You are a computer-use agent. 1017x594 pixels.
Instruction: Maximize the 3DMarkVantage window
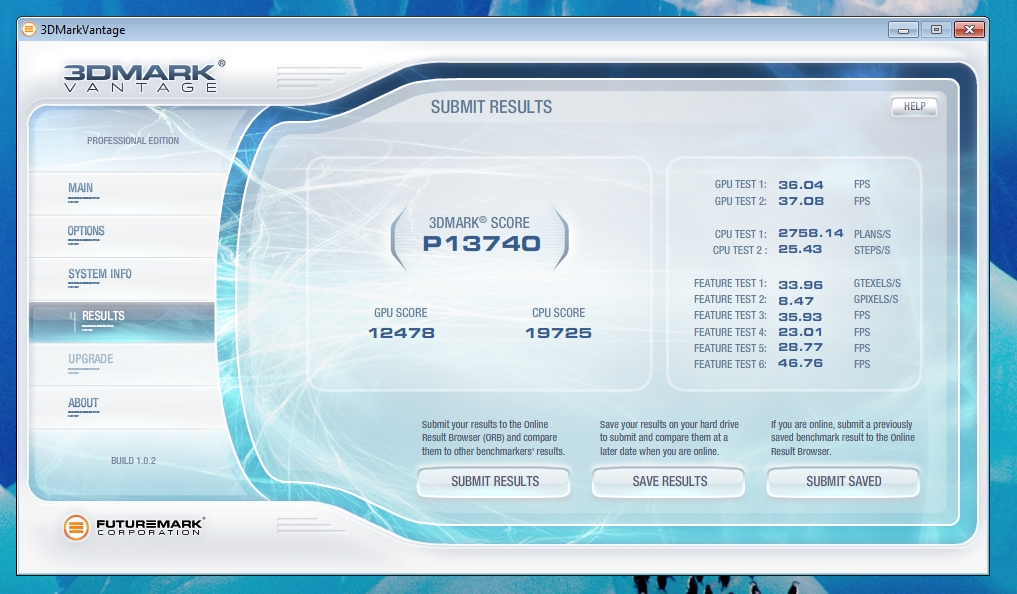click(936, 29)
